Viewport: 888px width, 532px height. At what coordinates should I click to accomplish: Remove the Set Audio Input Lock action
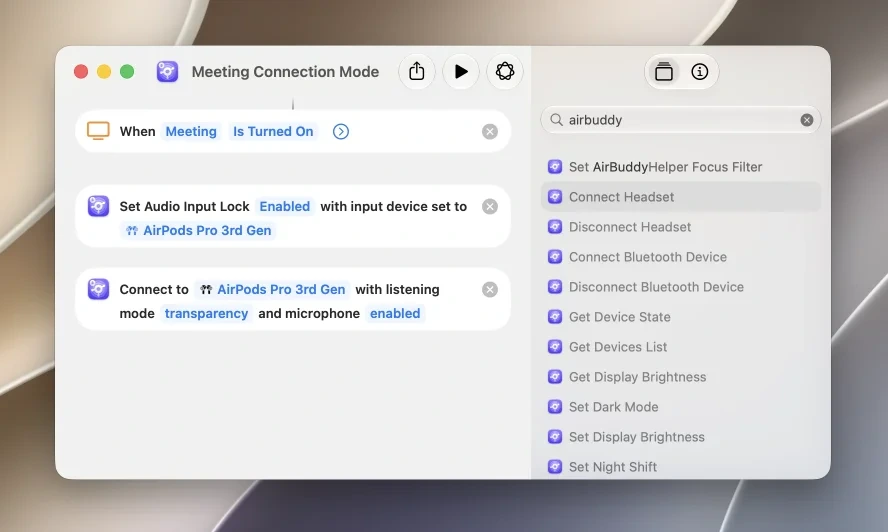pyautogui.click(x=490, y=206)
